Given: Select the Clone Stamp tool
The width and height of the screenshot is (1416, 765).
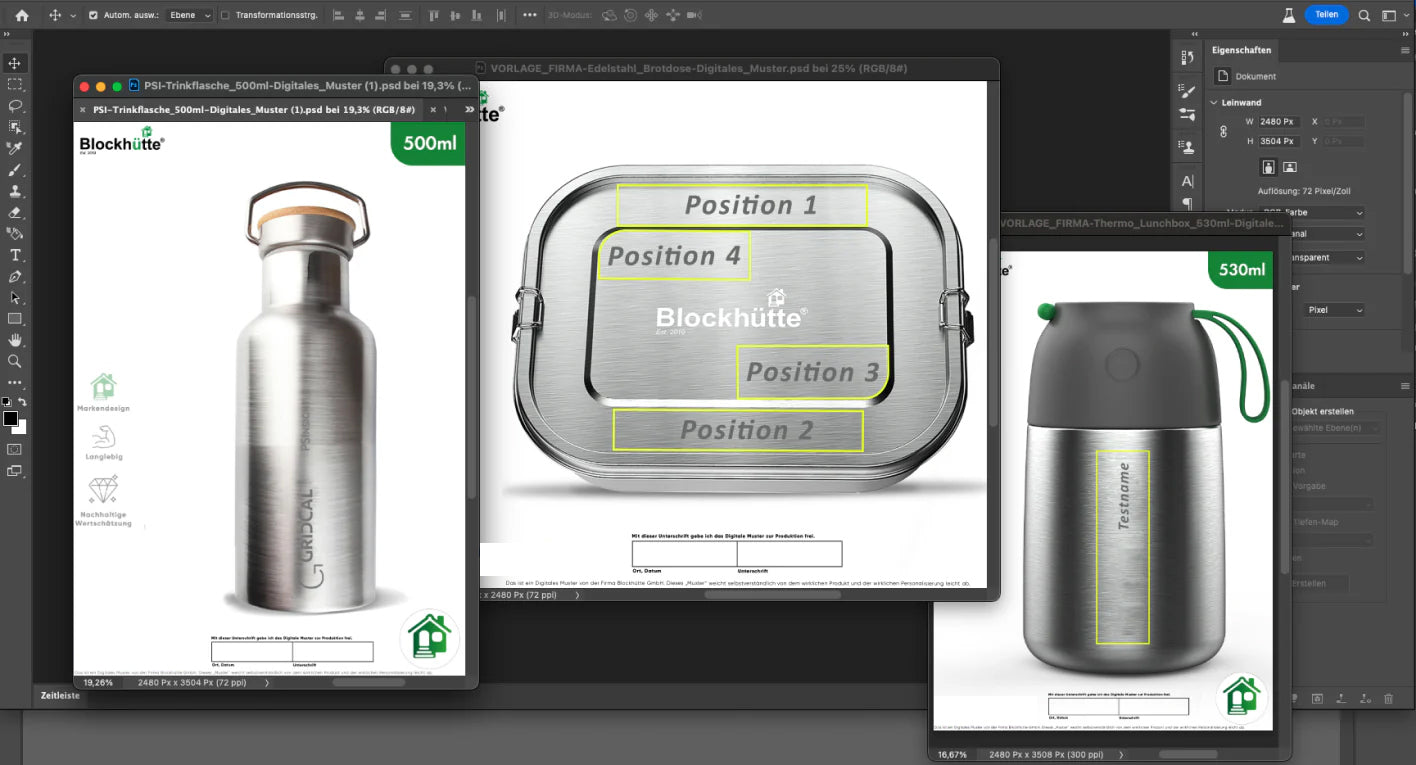Looking at the screenshot, I should tap(15, 191).
